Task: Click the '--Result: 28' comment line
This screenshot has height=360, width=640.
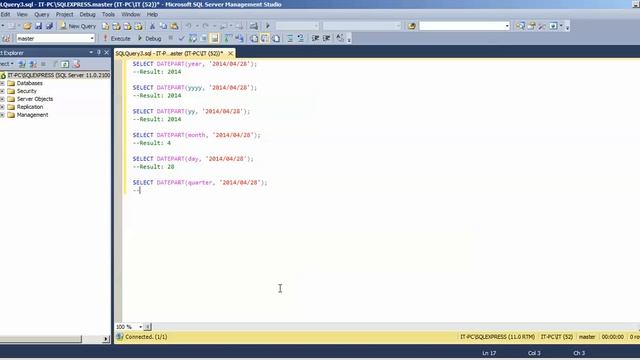Action: point(153,167)
